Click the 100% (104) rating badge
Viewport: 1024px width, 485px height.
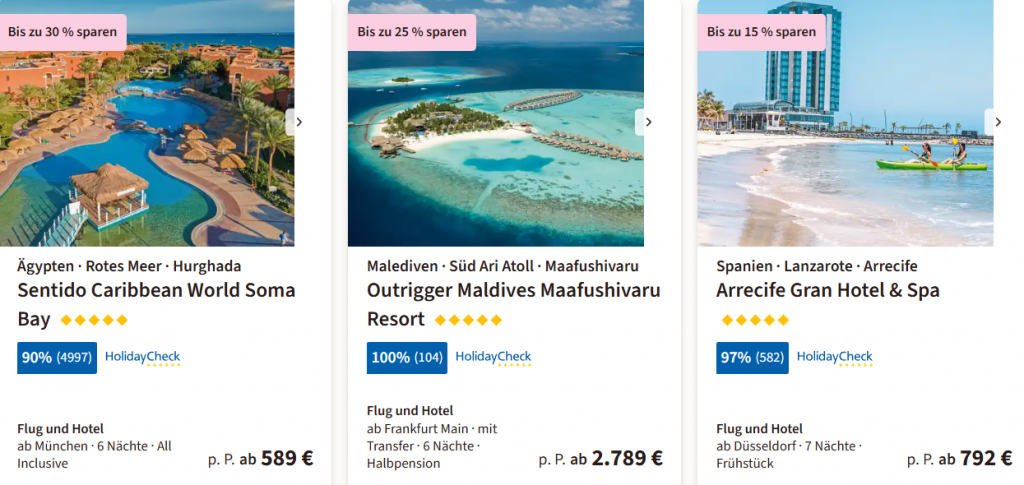tap(406, 357)
